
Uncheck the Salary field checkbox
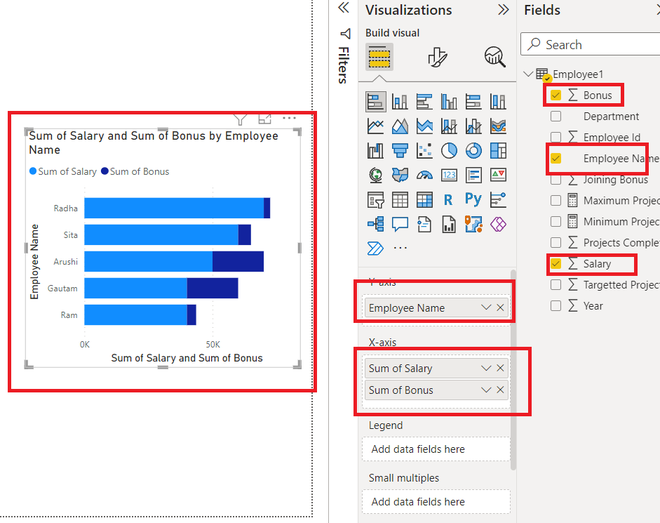(556, 264)
